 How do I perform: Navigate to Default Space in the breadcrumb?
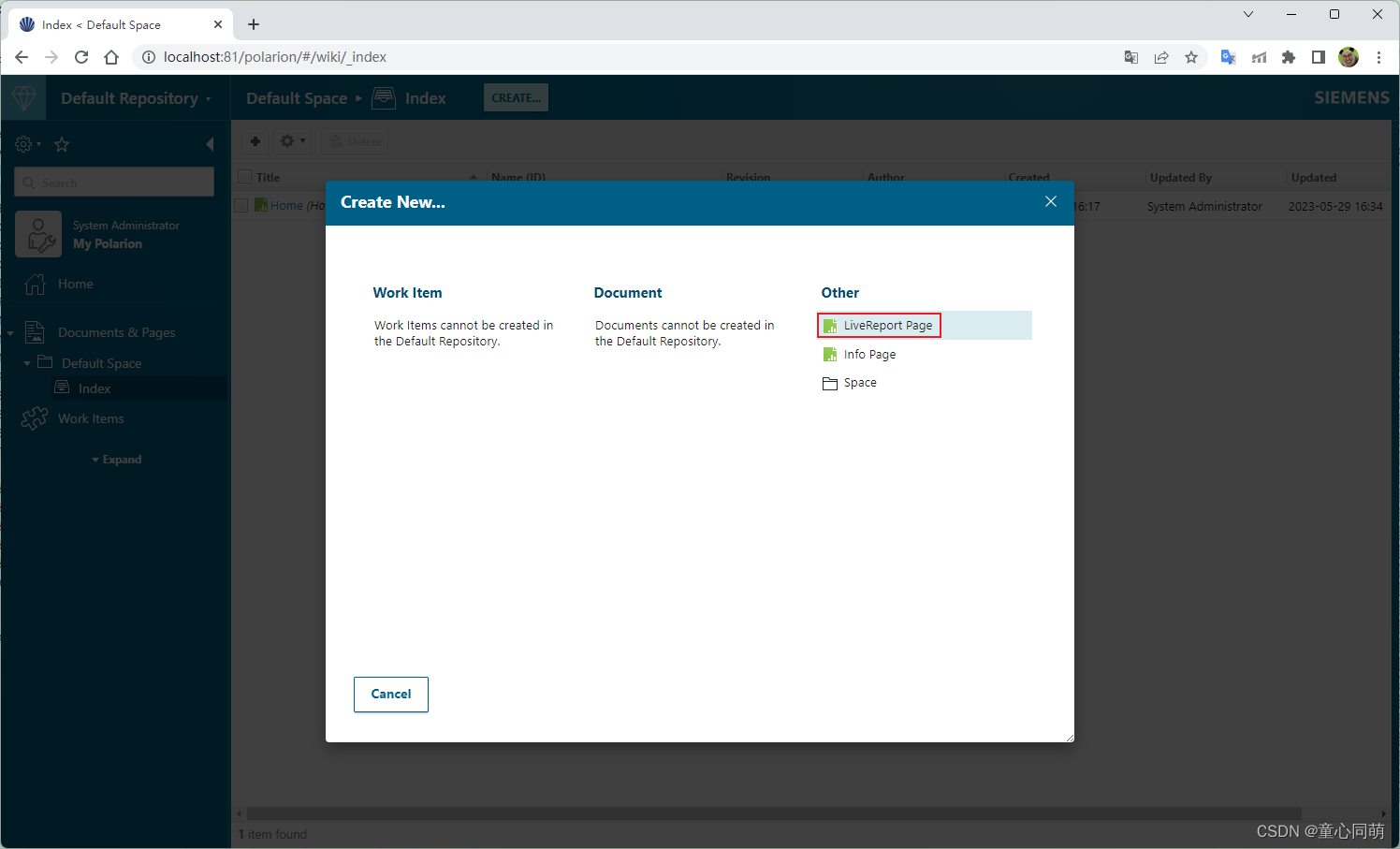(x=296, y=97)
